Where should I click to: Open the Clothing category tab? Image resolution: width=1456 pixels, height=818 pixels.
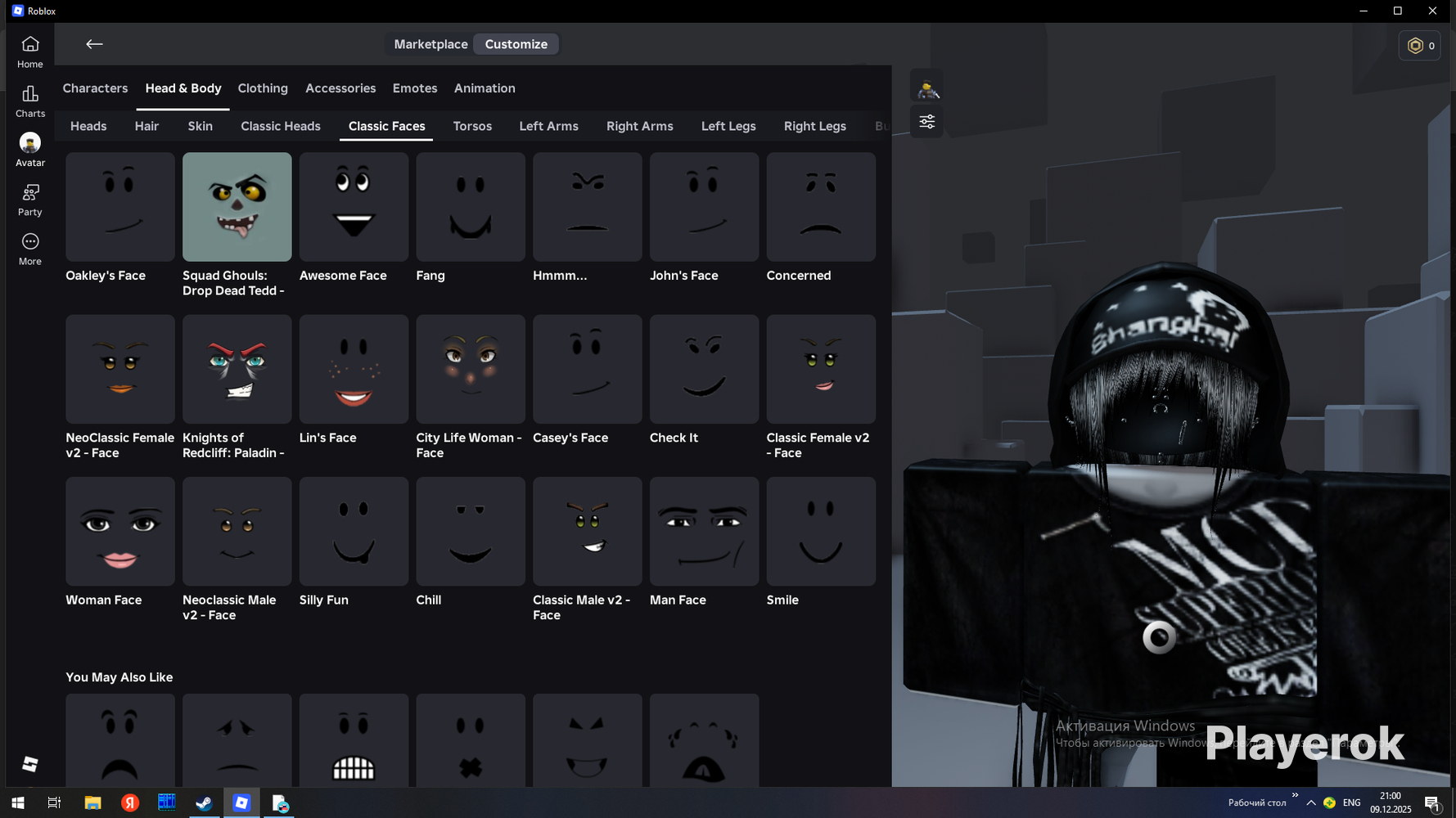click(x=263, y=88)
